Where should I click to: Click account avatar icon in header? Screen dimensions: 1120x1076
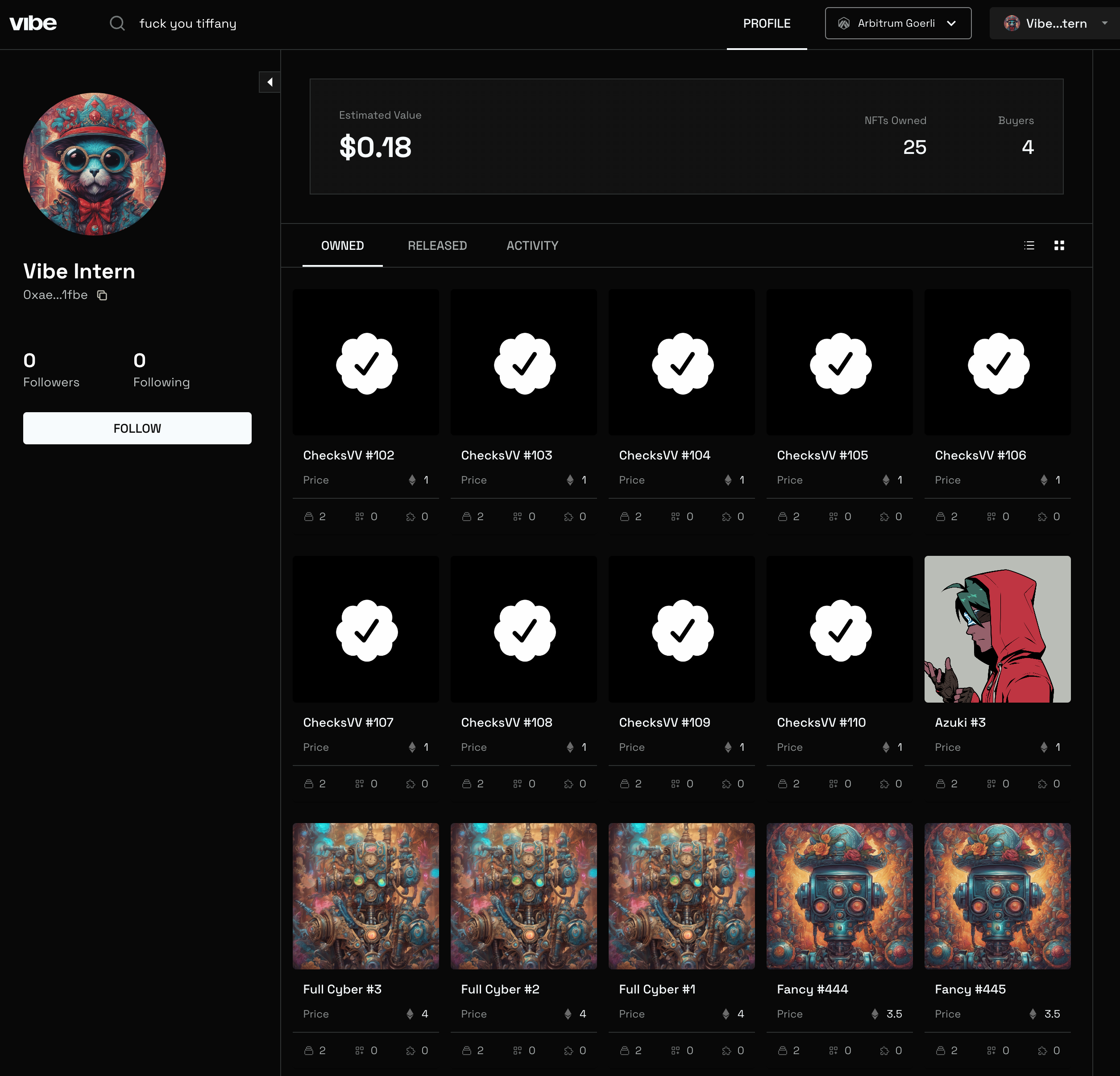point(1012,24)
